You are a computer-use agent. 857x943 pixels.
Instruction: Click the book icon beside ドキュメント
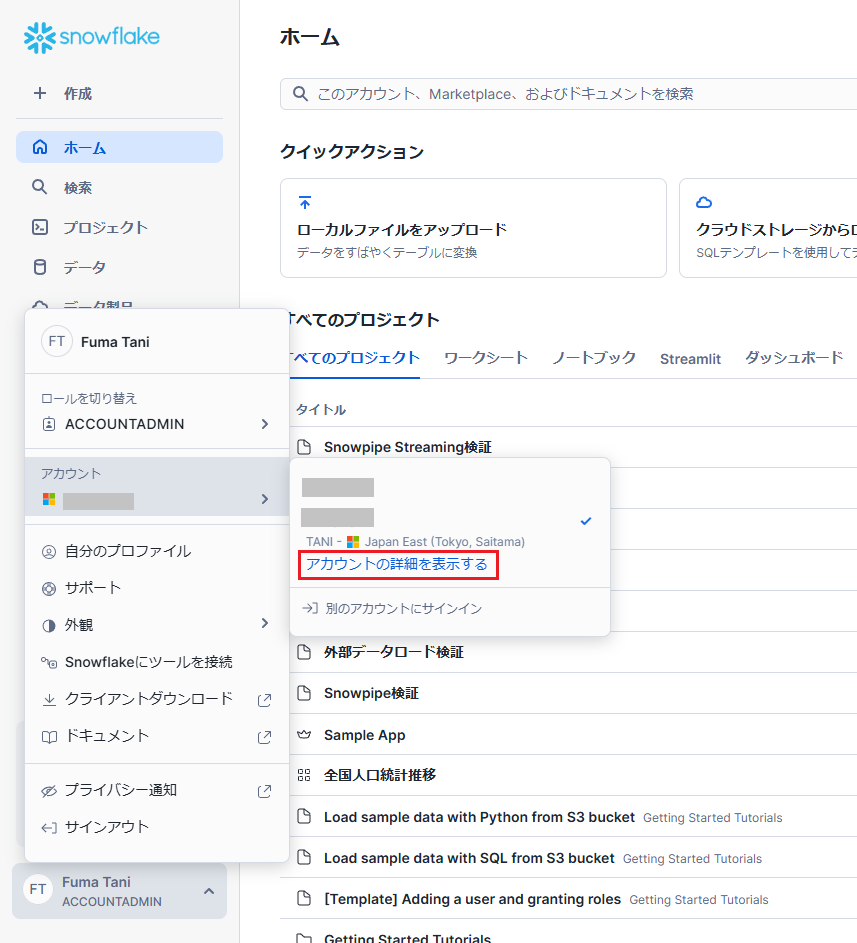[49, 737]
